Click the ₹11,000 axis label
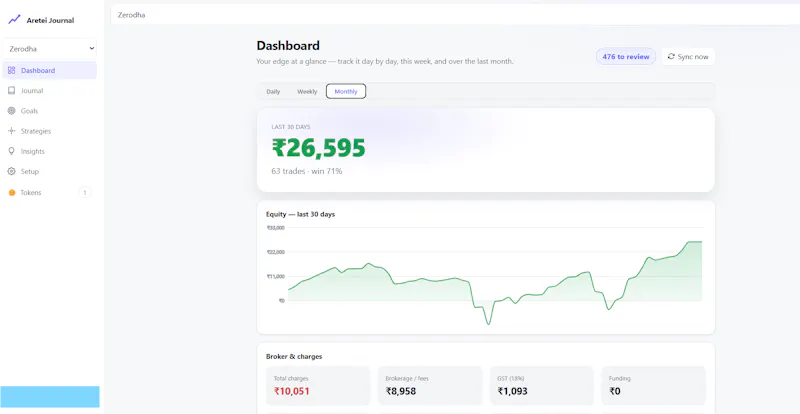The image size is (800, 414). [x=276, y=276]
